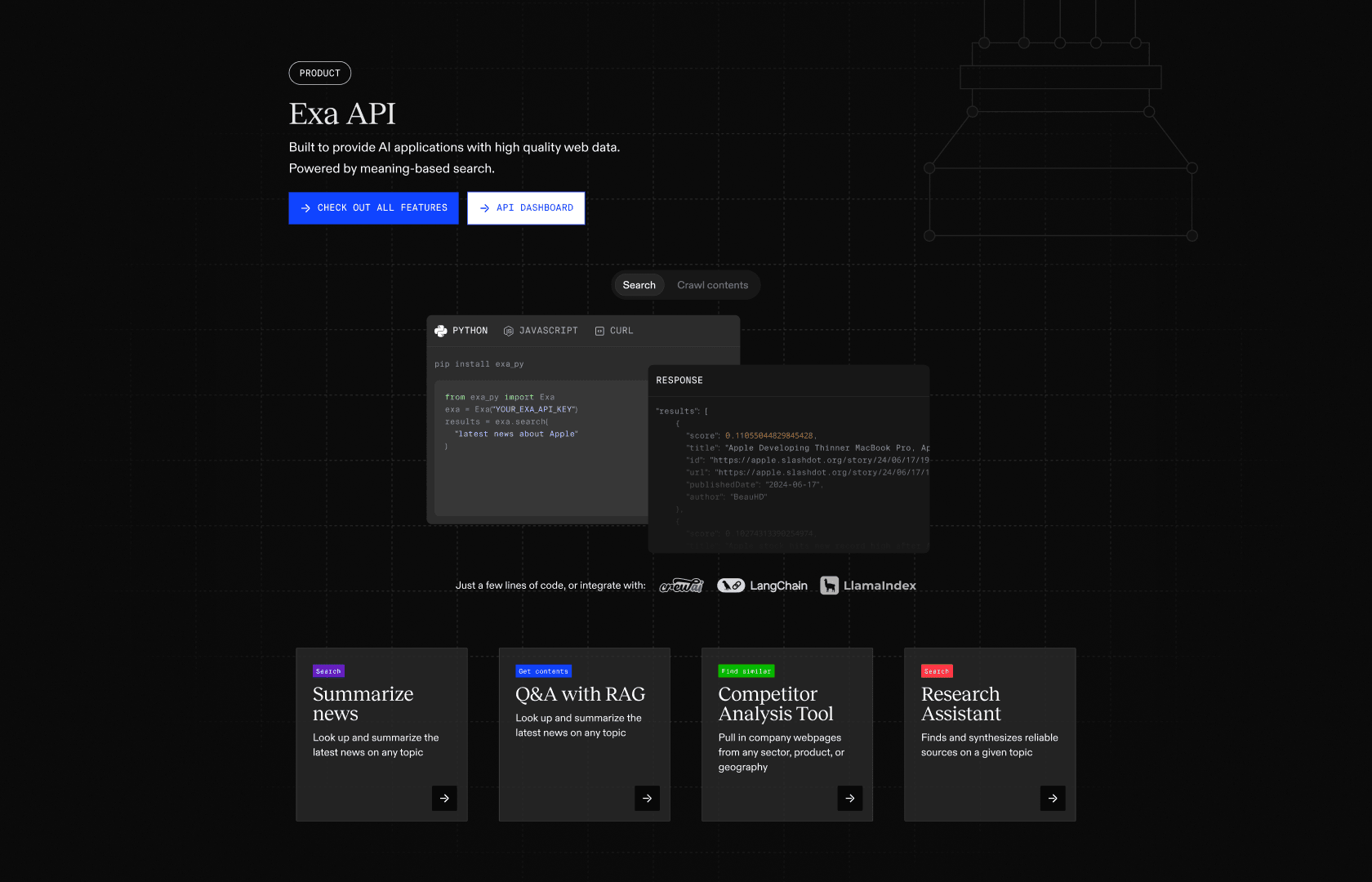Open Research Assistant via its arrow icon
The height and width of the screenshot is (882, 1372).
coord(1053,798)
